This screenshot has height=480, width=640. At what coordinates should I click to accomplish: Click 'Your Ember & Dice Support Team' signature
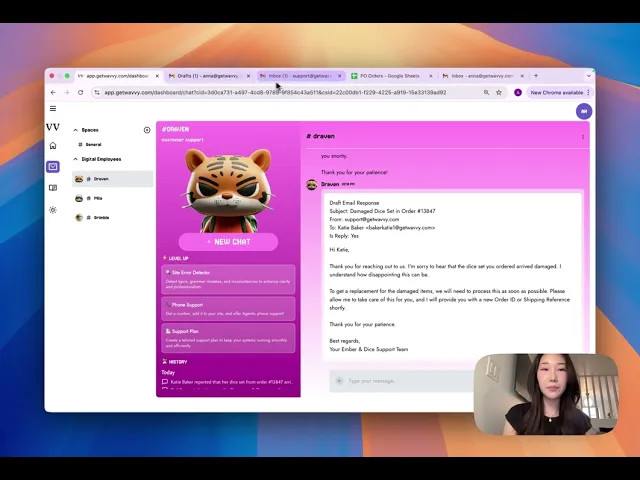[x=369, y=349]
